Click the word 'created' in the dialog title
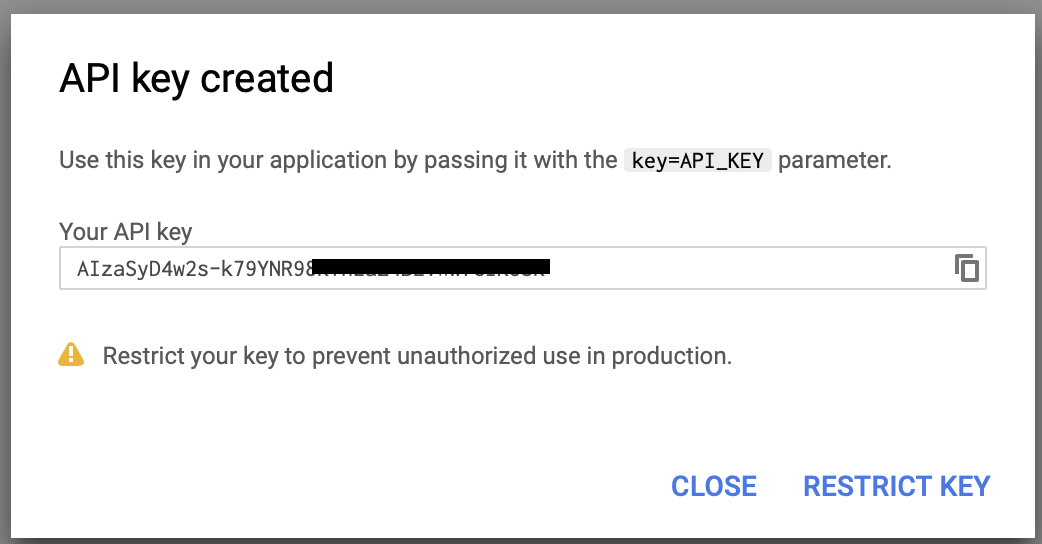This screenshot has height=544, width=1042. click(266, 78)
